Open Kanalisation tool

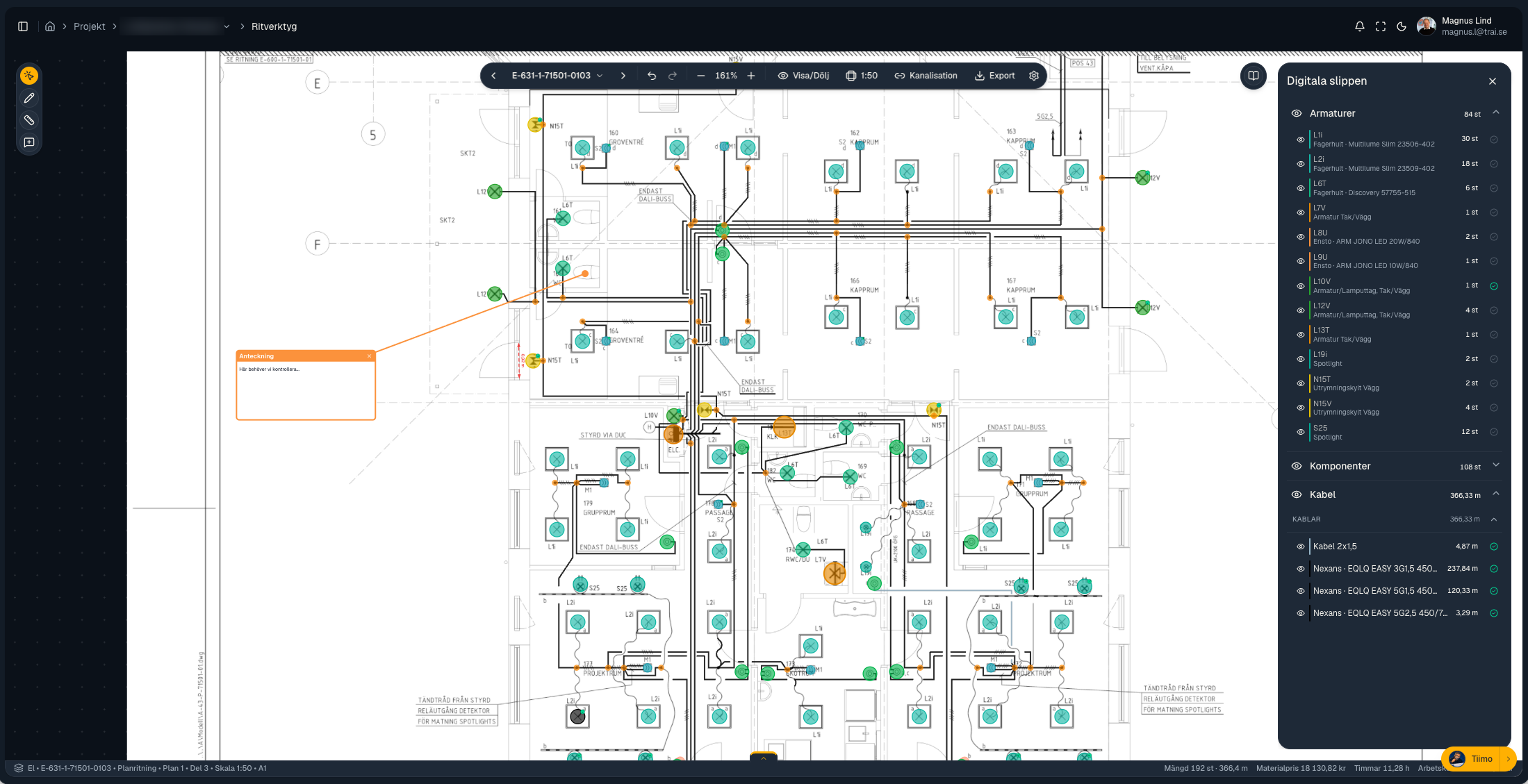pyautogui.click(x=926, y=76)
